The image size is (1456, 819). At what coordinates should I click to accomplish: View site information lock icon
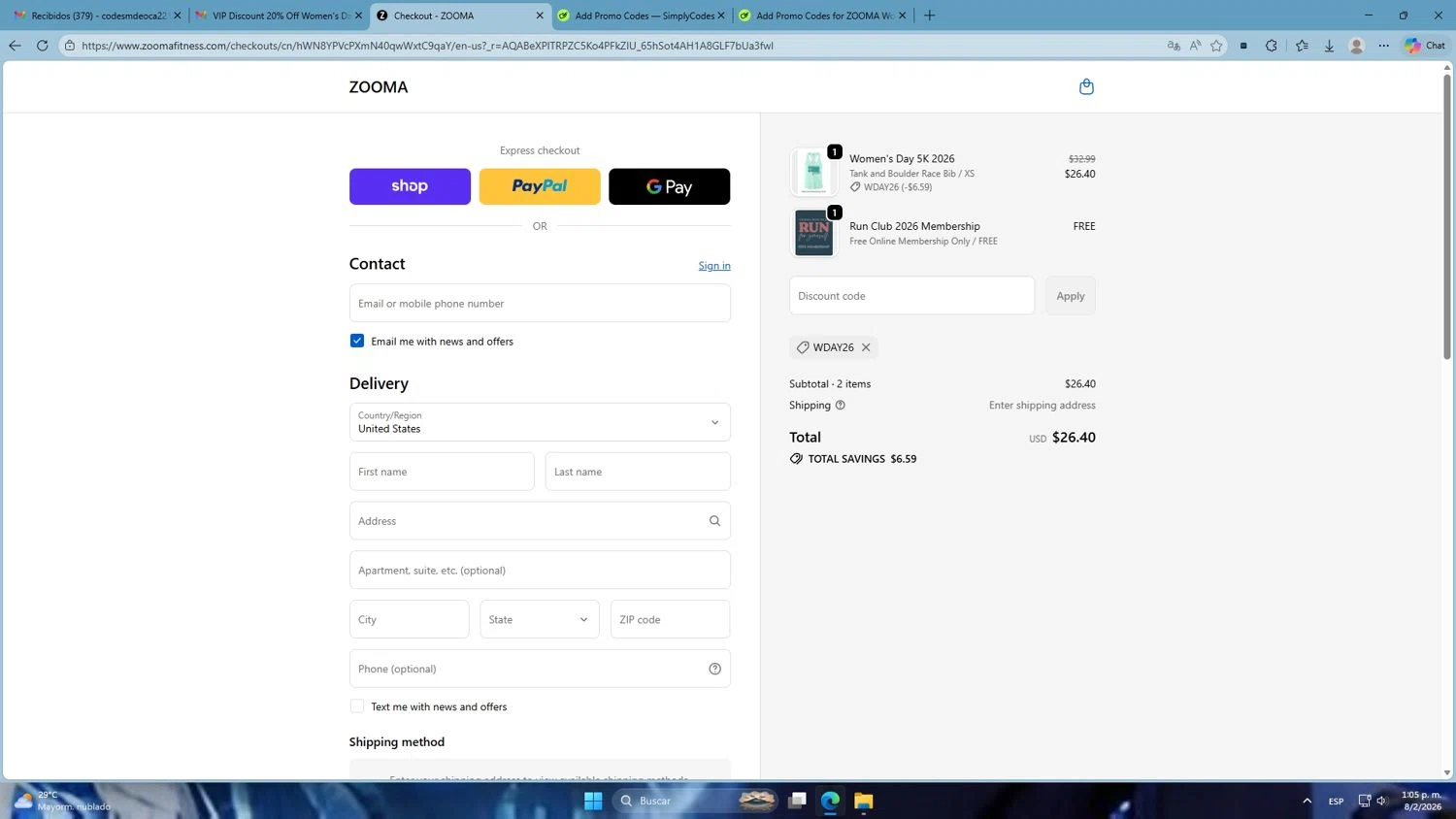point(70,46)
